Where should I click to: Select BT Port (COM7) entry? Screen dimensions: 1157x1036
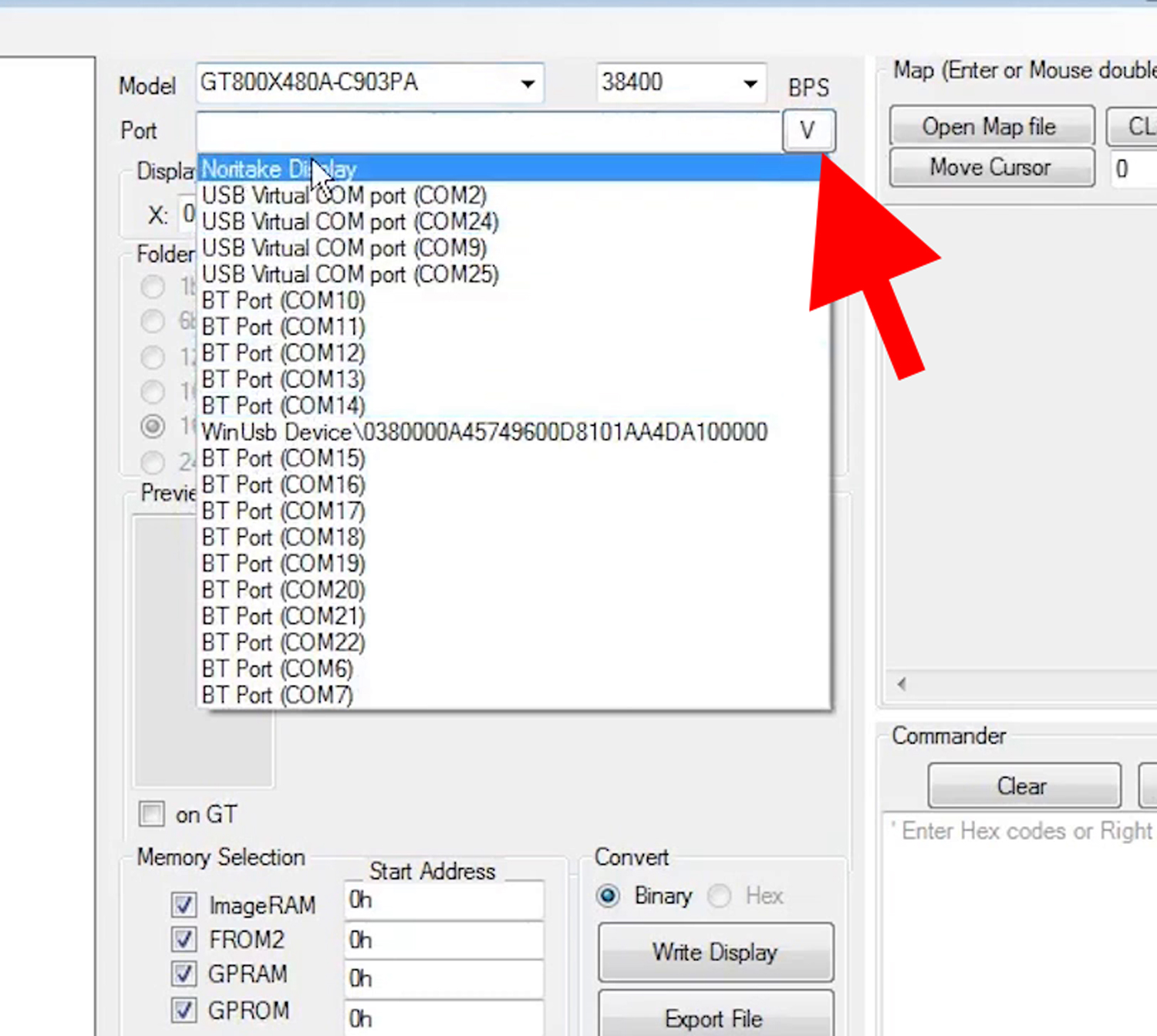pyautogui.click(x=278, y=695)
